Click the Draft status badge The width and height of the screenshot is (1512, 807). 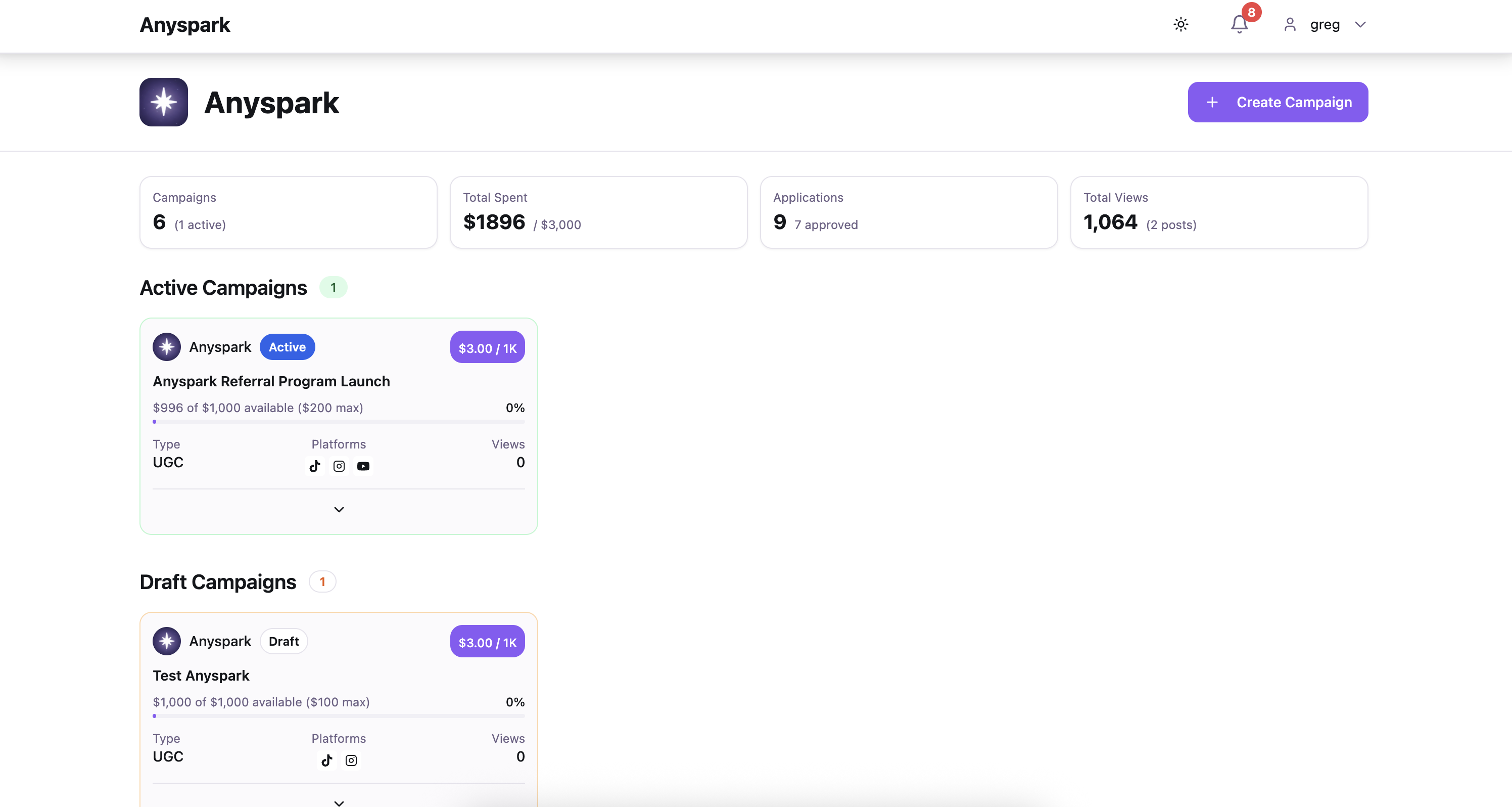pos(283,641)
